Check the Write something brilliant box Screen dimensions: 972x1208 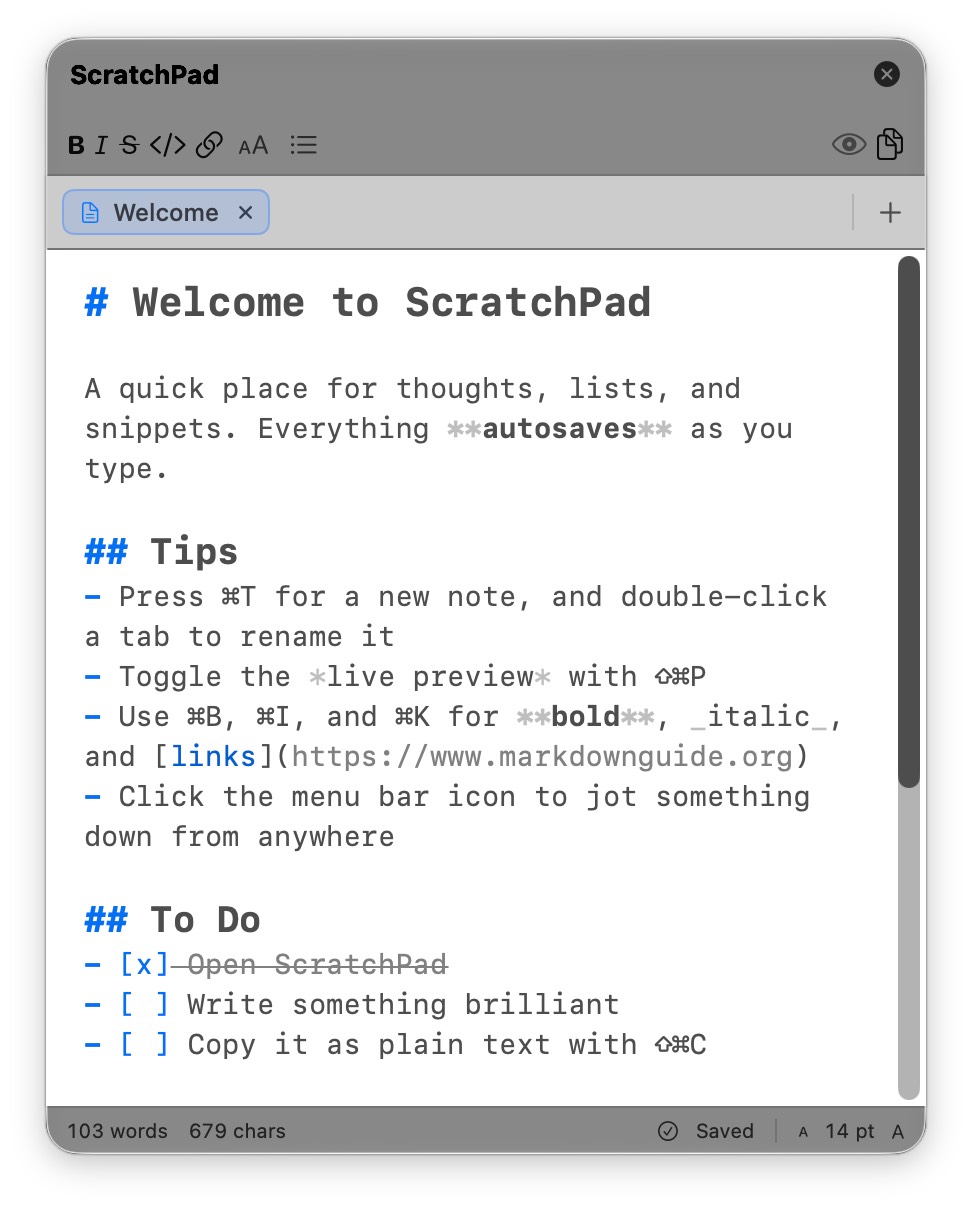[145, 1005]
